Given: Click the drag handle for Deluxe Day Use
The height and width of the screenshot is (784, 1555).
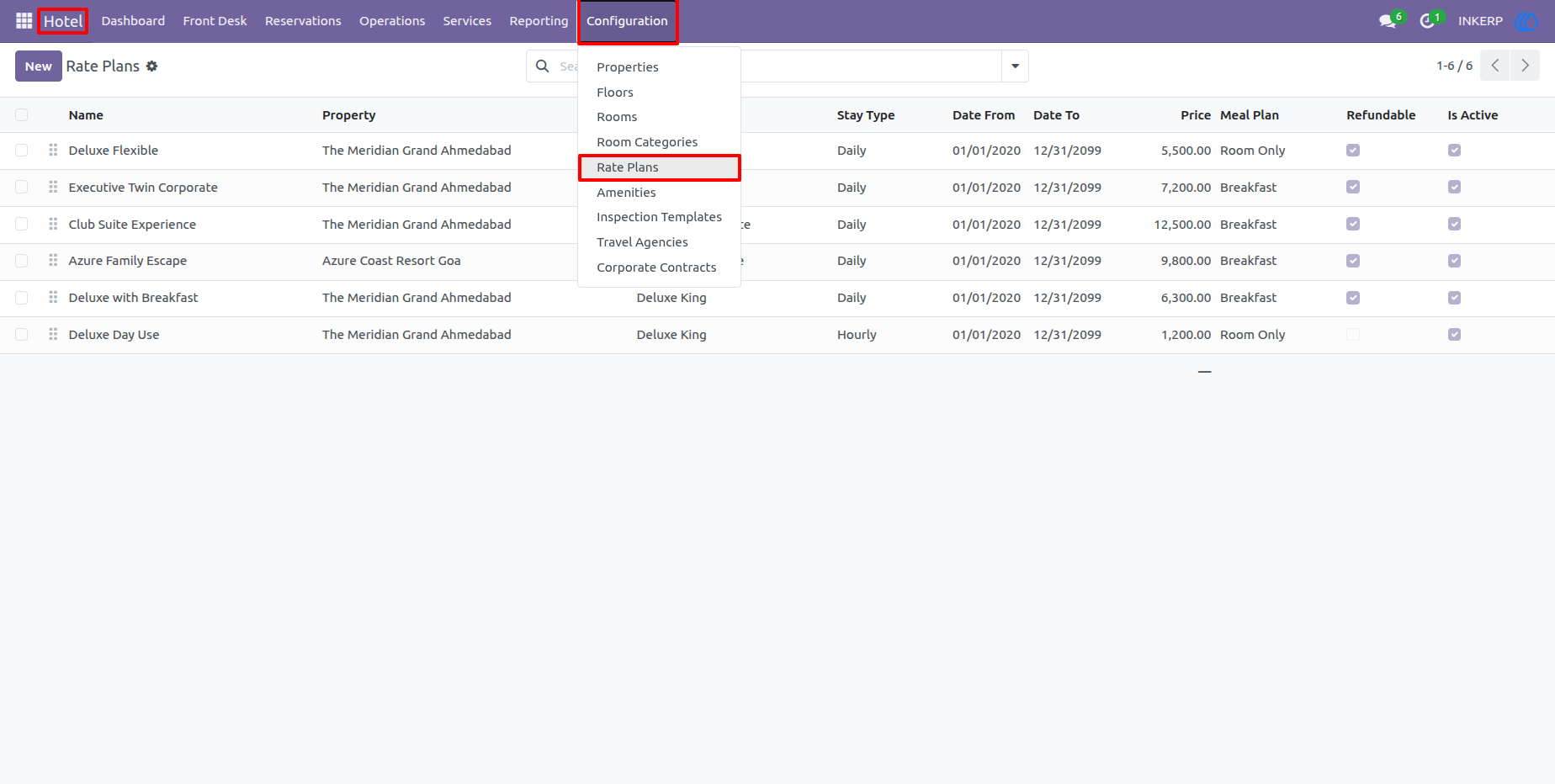Looking at the screenshot, I should pyautogui.click(x=53, y=334).
